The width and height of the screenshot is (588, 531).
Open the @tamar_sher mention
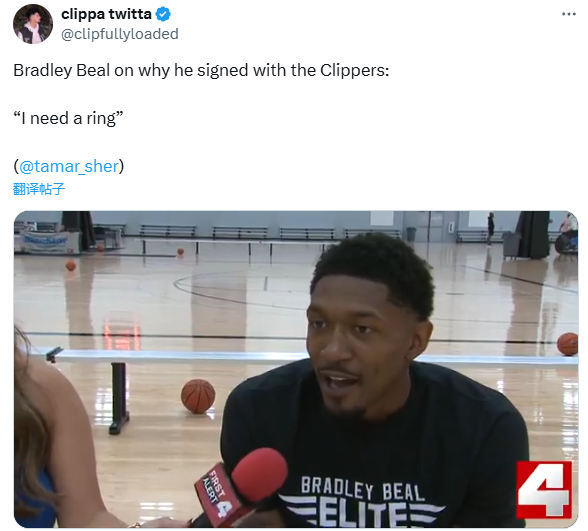click(x=69, y=166)
